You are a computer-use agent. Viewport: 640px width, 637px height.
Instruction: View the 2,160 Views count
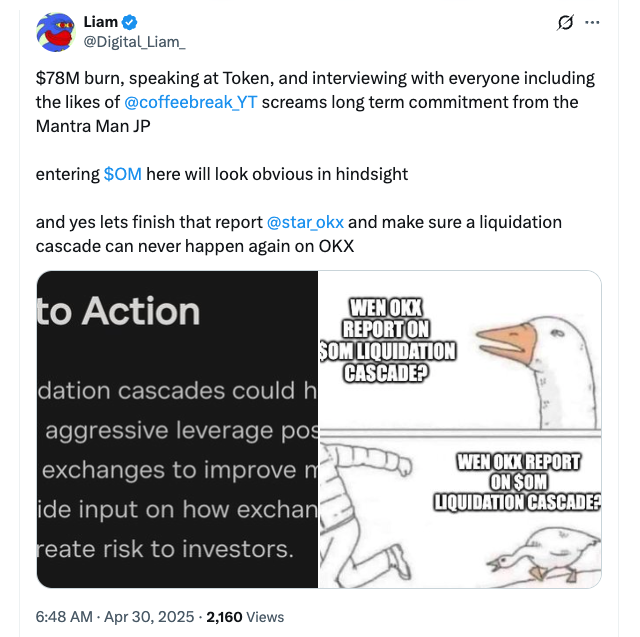pos(245,617)
